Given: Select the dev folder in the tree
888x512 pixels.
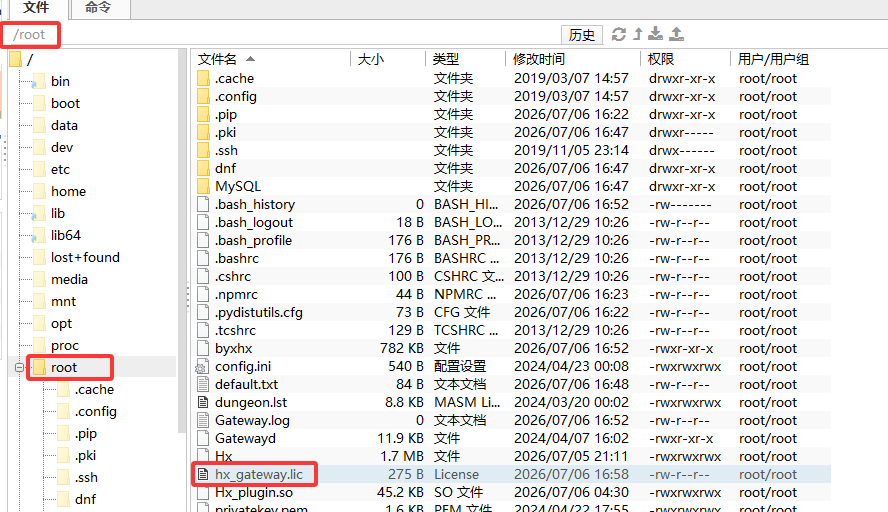Looking at the screenshot, I should pyautogui.click(x=62, y=148).
